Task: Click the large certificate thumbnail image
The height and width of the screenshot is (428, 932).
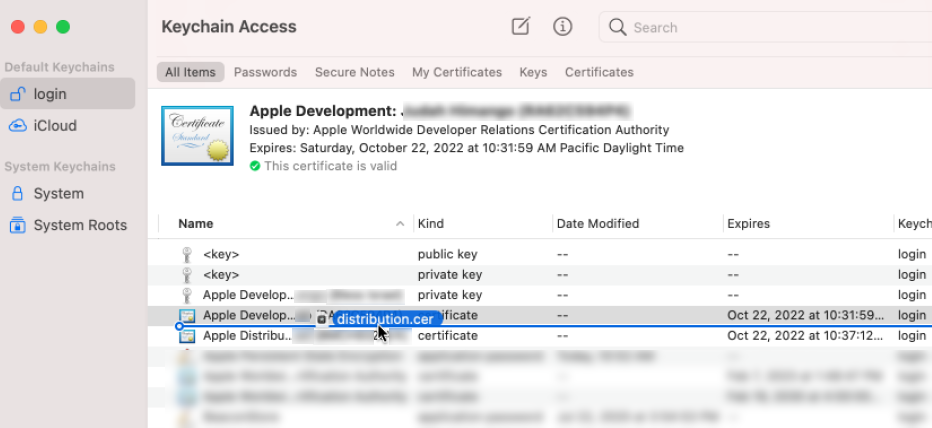Action: pyautogui.click(x=197, y=138)
